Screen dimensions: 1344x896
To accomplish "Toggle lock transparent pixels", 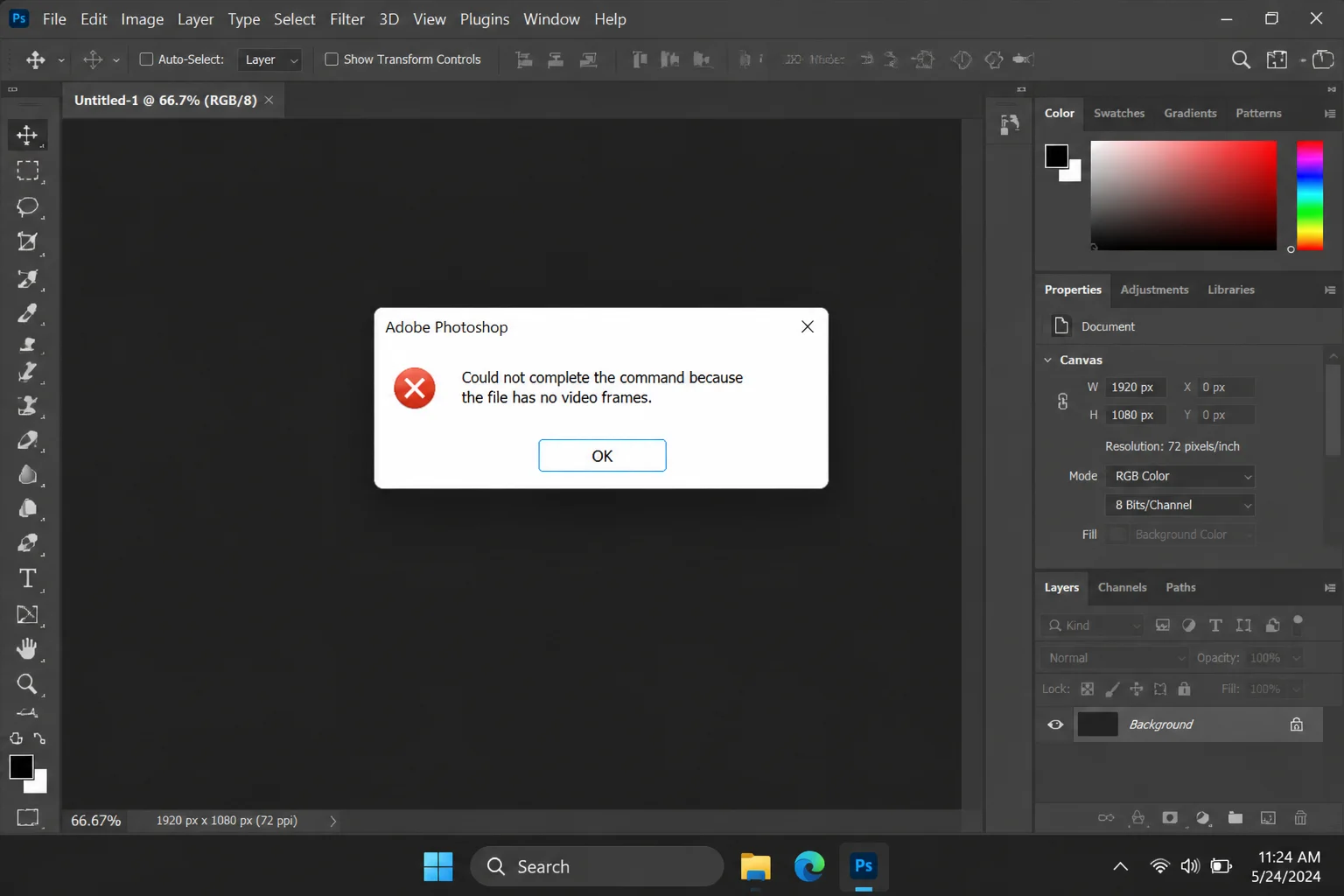I will point(1088,689).
